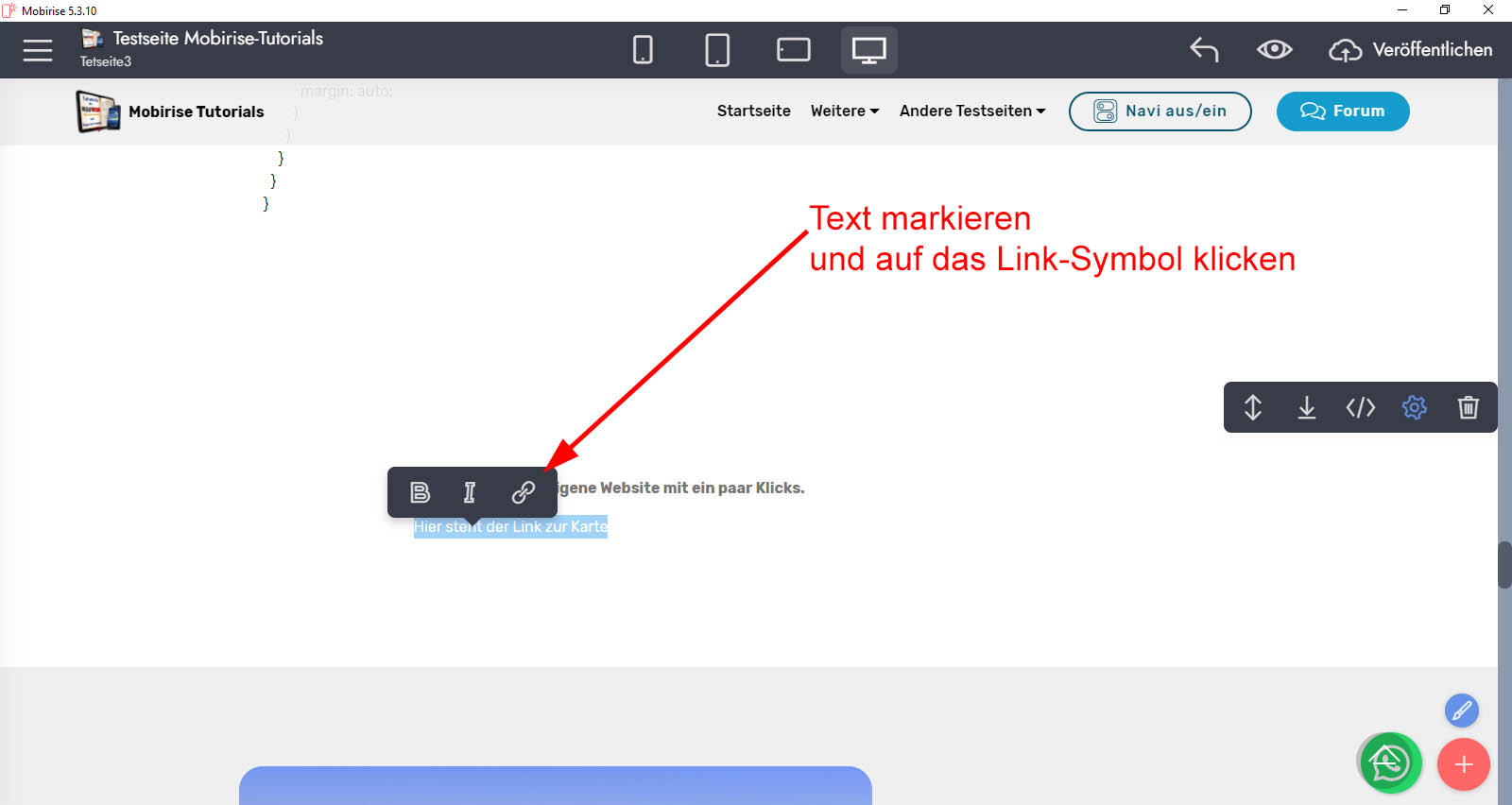Delete block with trash icon
The width and height of the screenshot is (1512, 805).
pos(1468,407)
